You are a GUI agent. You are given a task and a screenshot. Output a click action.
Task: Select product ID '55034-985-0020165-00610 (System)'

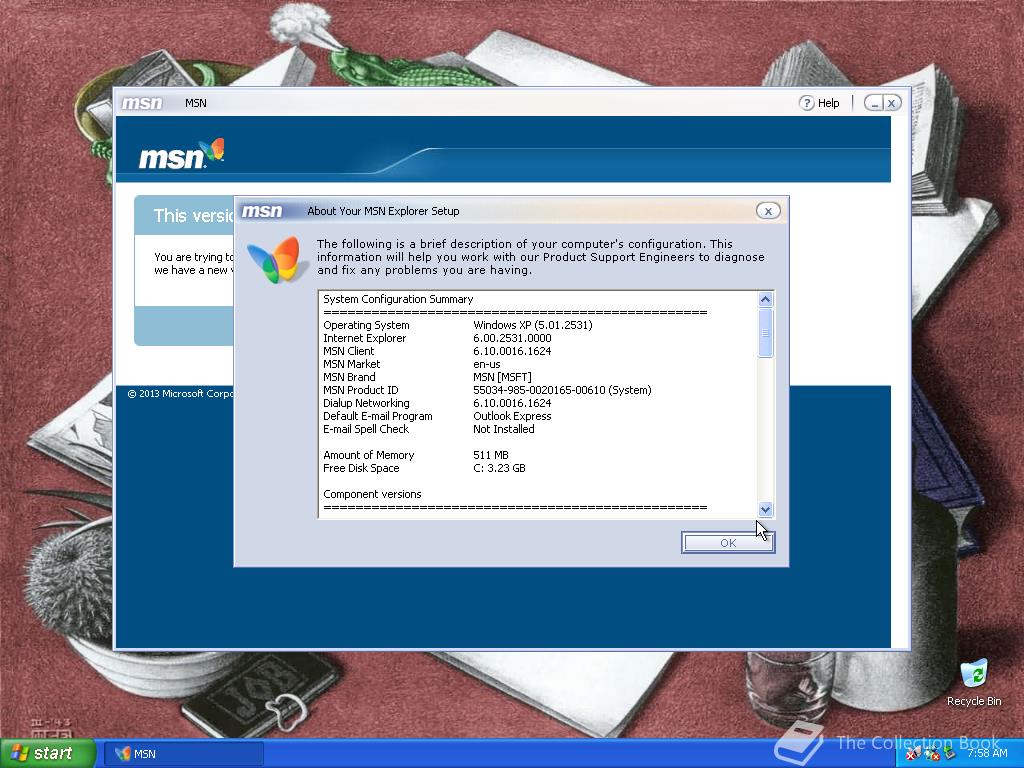(x=562, y=391)
